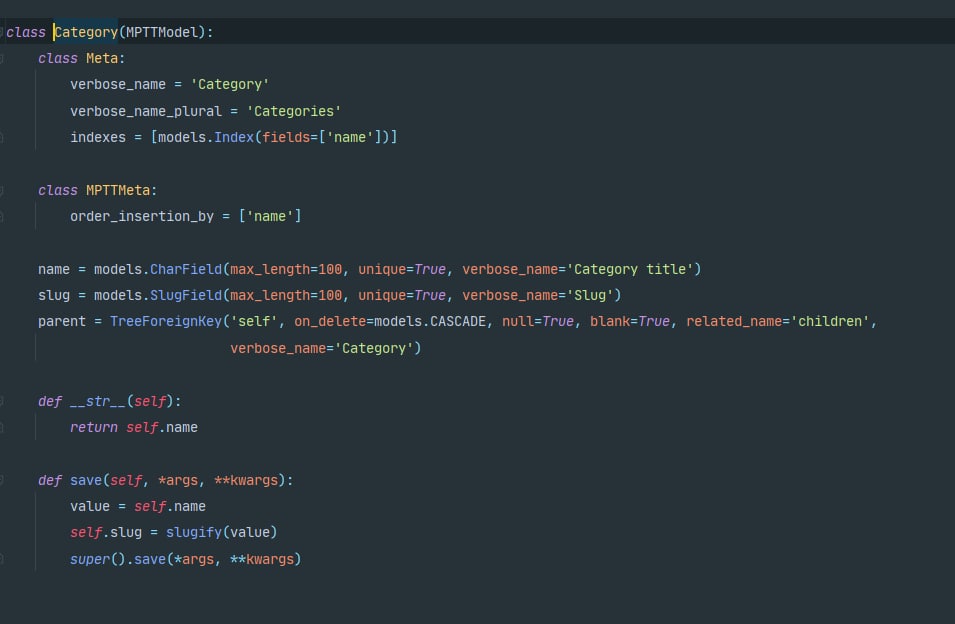955x624 pixels.
Task: Click the CharField call
Action: [x=186, y=270]
